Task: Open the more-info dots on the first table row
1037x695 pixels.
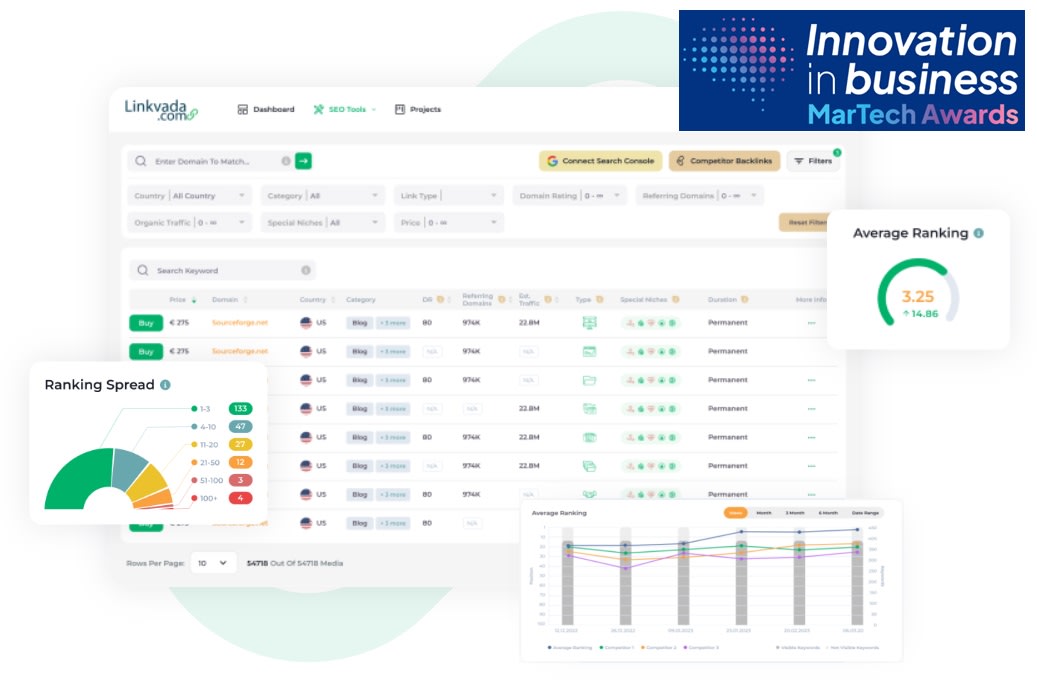Action: 811,323
